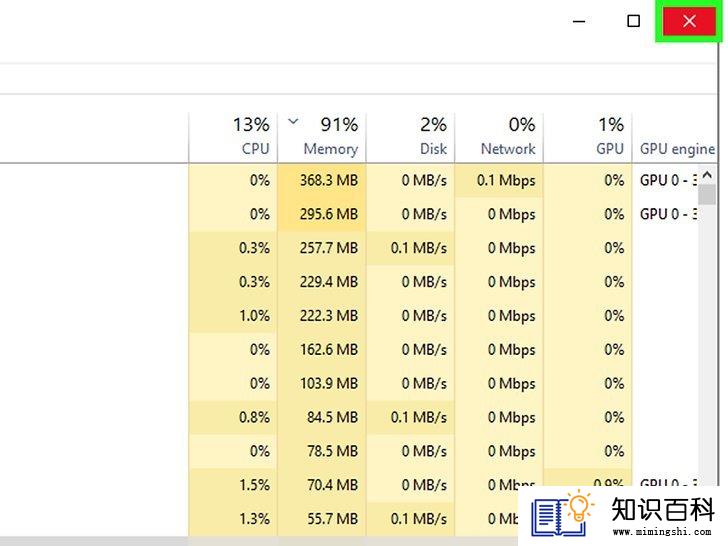Click the GPU engine column header
The image size is (728, 546).
tap(676, 137)
